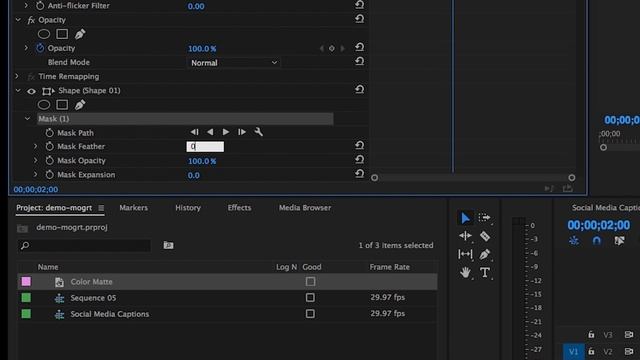Expand Opacity value property
The height and width of the screenshot is (360, 640).
[x=27, y=48]
